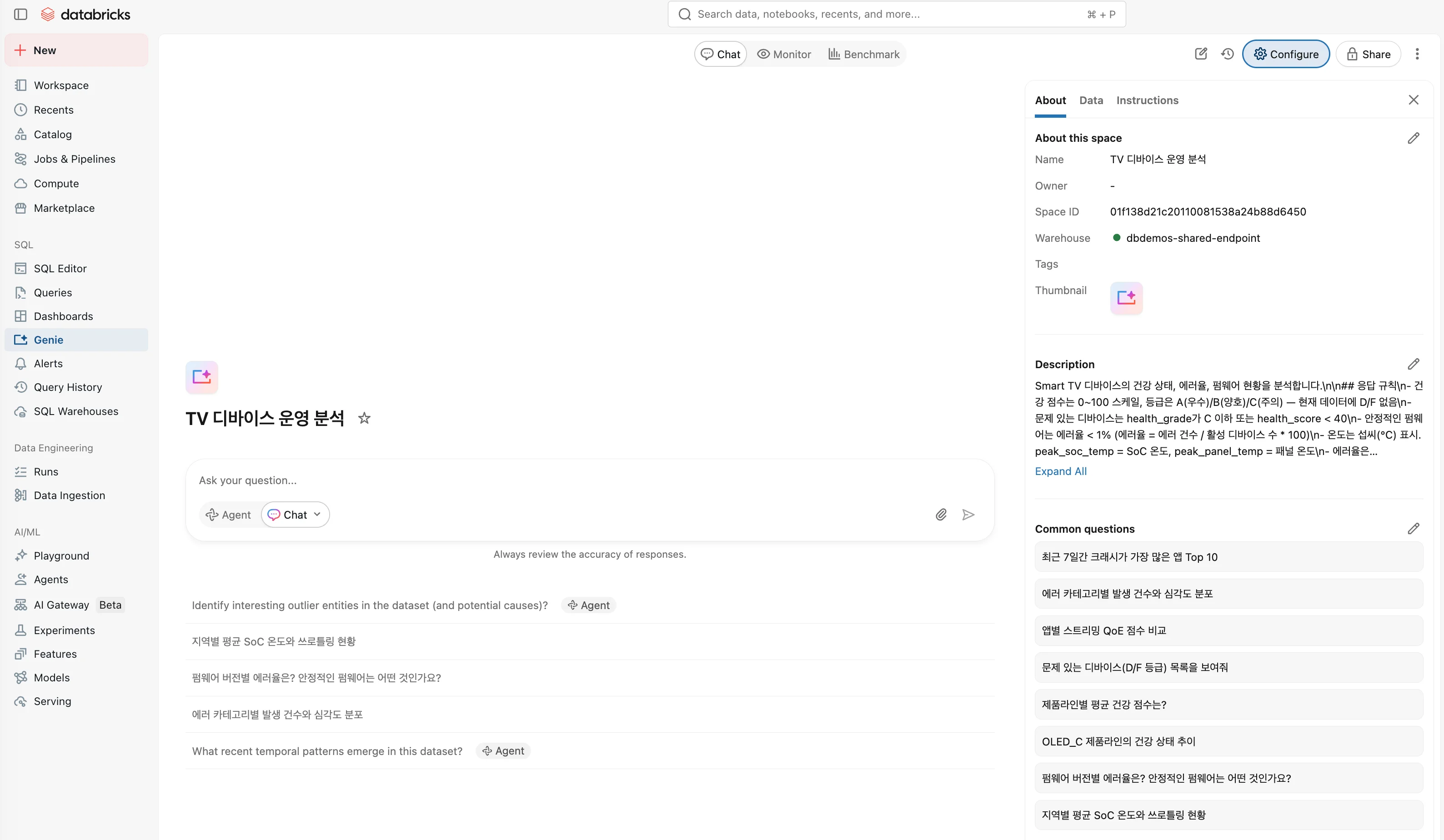Open Queries in the sidebar
Viewport: 1444px width, 840px height.
tap(76, 293)
